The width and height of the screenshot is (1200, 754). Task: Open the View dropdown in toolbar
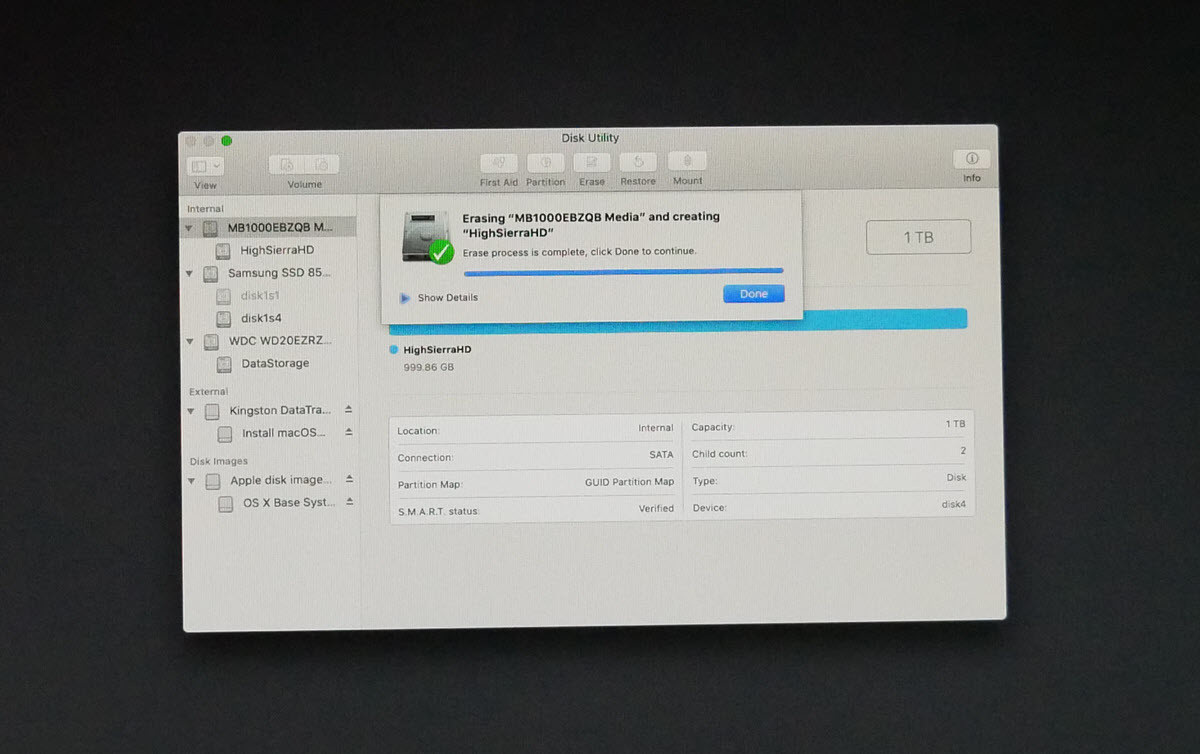click(x=206, y=166)
